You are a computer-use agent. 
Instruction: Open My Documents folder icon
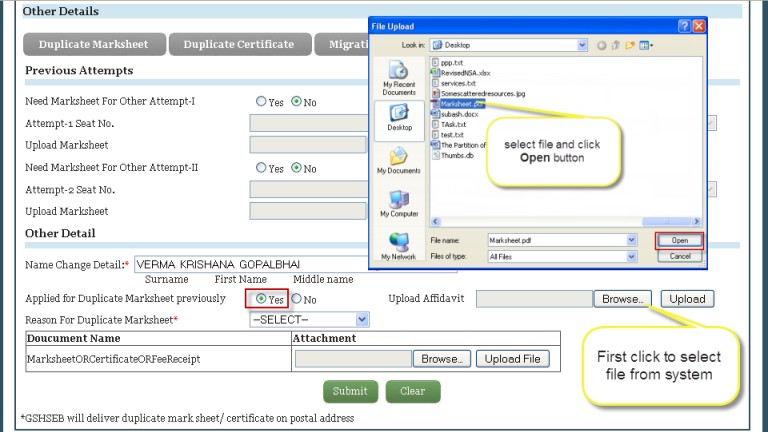tap(399, 161)
